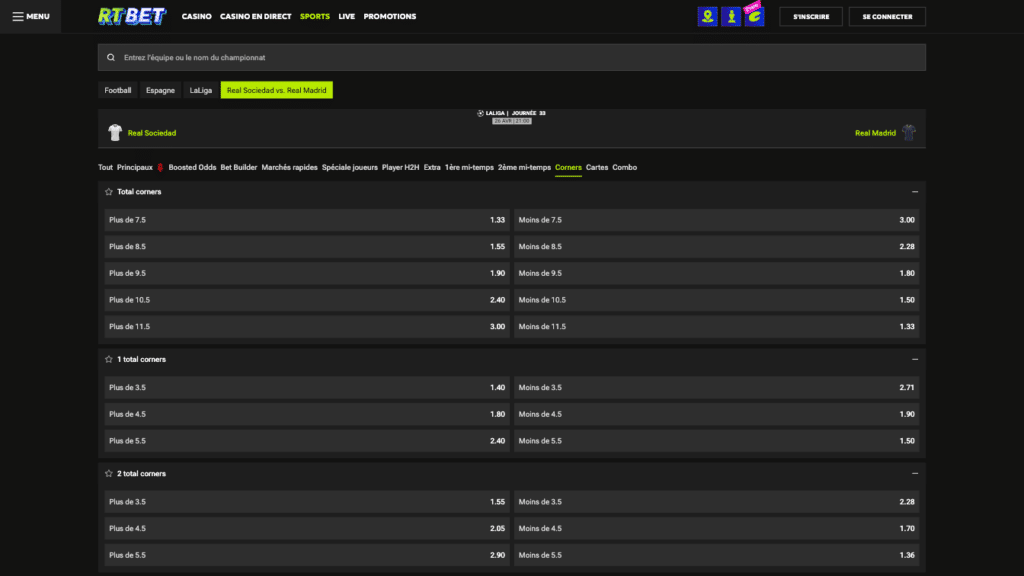The height and width of the screenshot is (576, 1024).
Task: Open the CASINO menu item
Action: [x=197, y=16]
